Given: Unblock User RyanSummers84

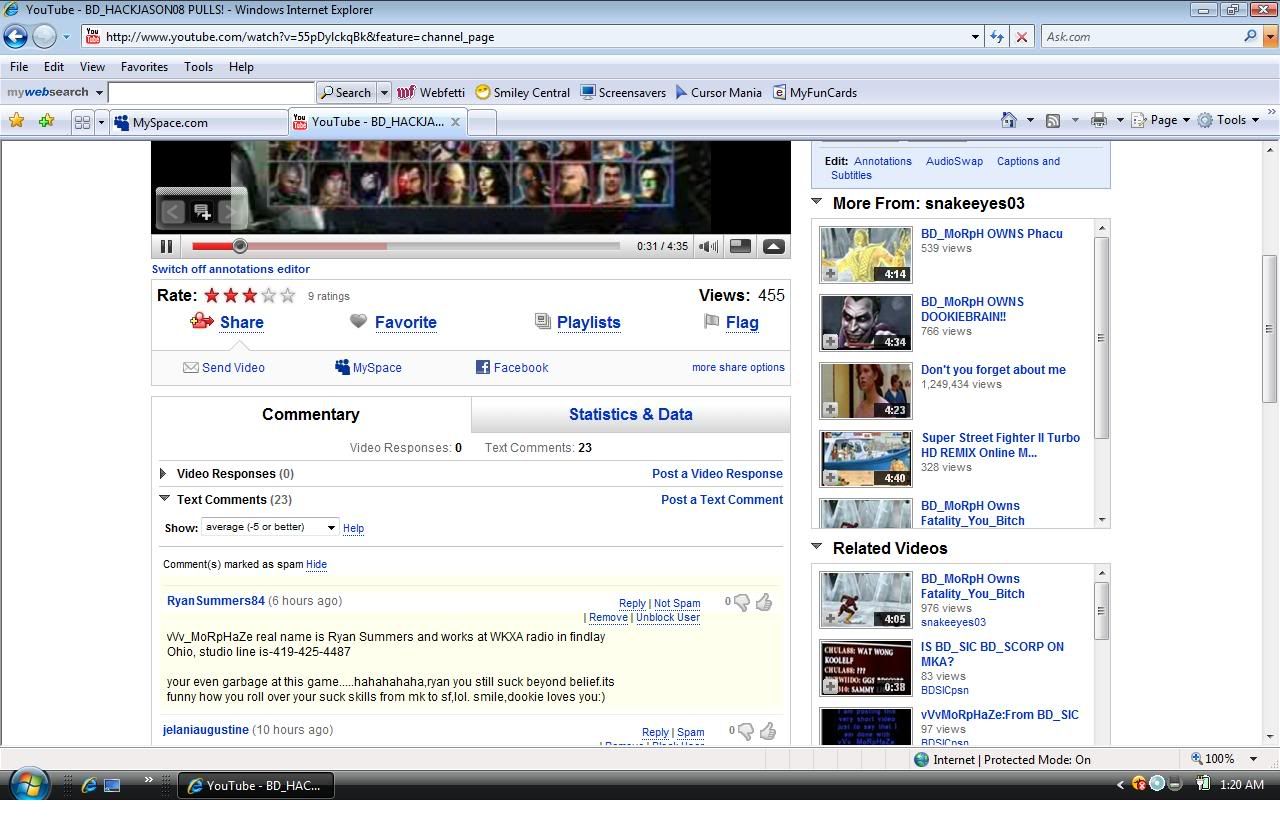Looking at the screenshot, I should point(668,617).
